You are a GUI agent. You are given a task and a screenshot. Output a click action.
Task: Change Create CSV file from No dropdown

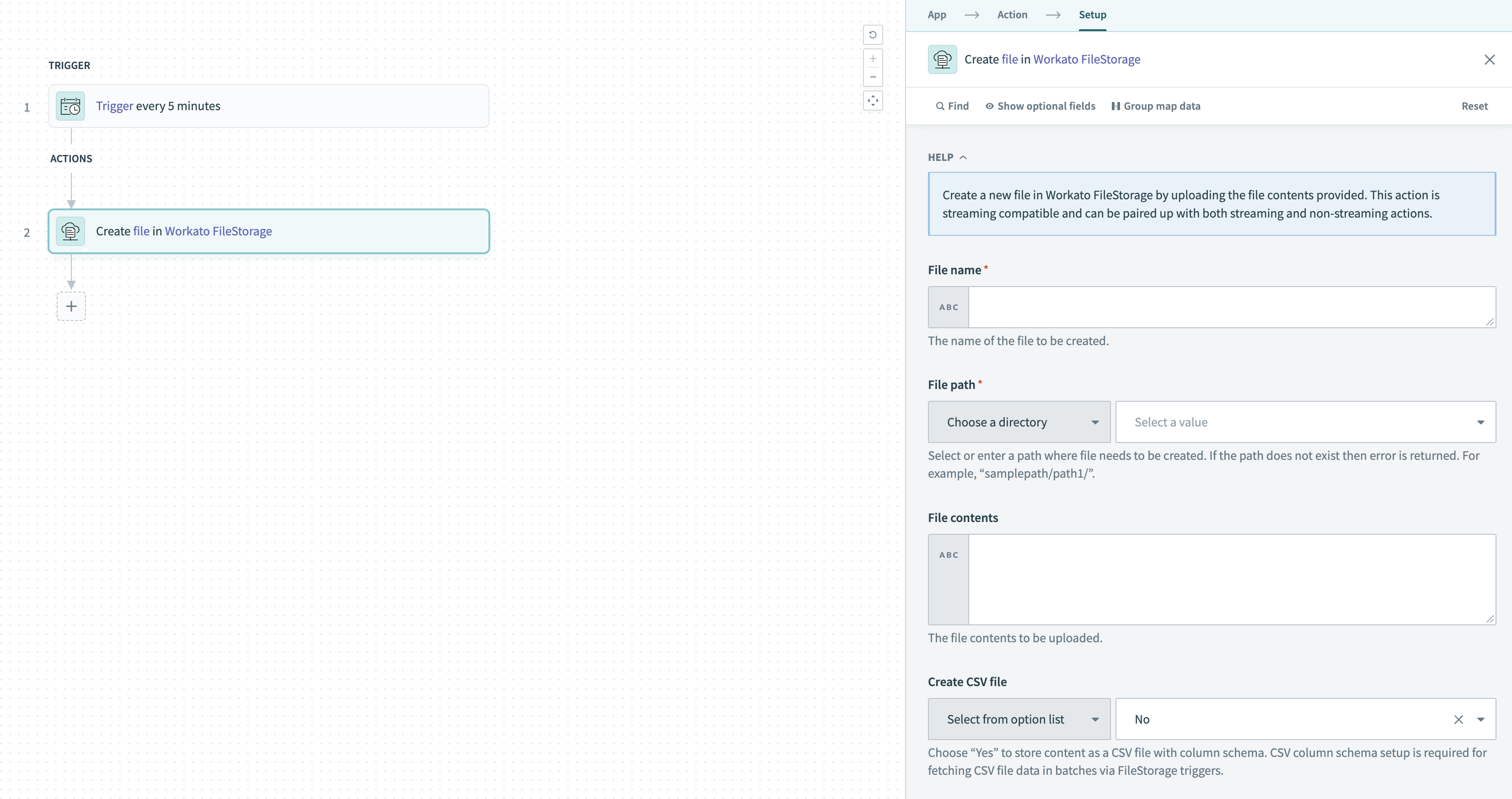point(1481,719)
